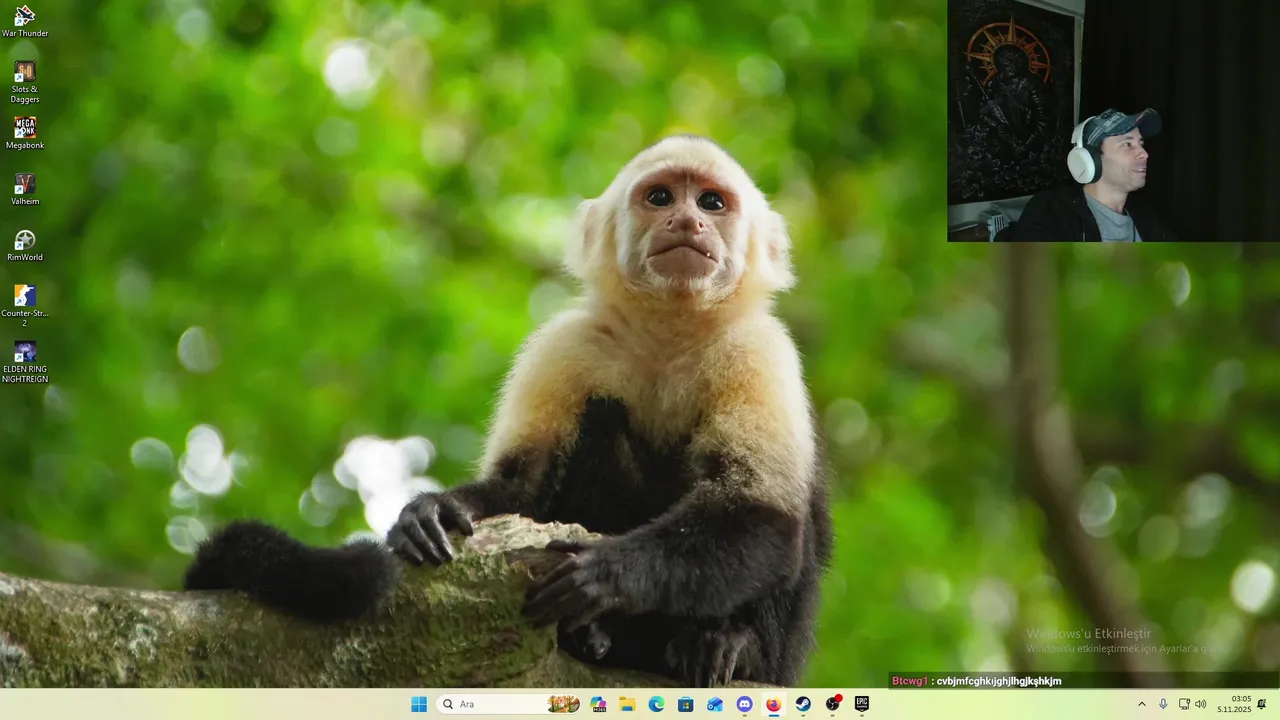Switch to OBS Studio in the taskbar
The height and width of the screenshot is (720, 1280).
coord(832,704)
